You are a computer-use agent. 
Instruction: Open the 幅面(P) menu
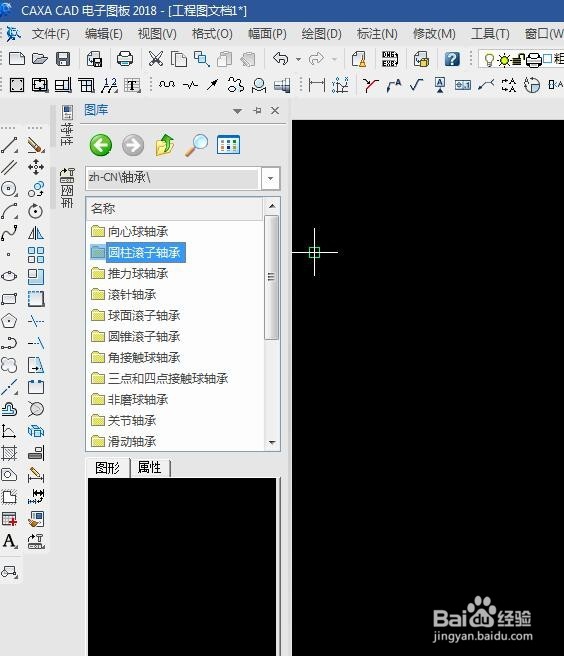click(x=267, y=34)
